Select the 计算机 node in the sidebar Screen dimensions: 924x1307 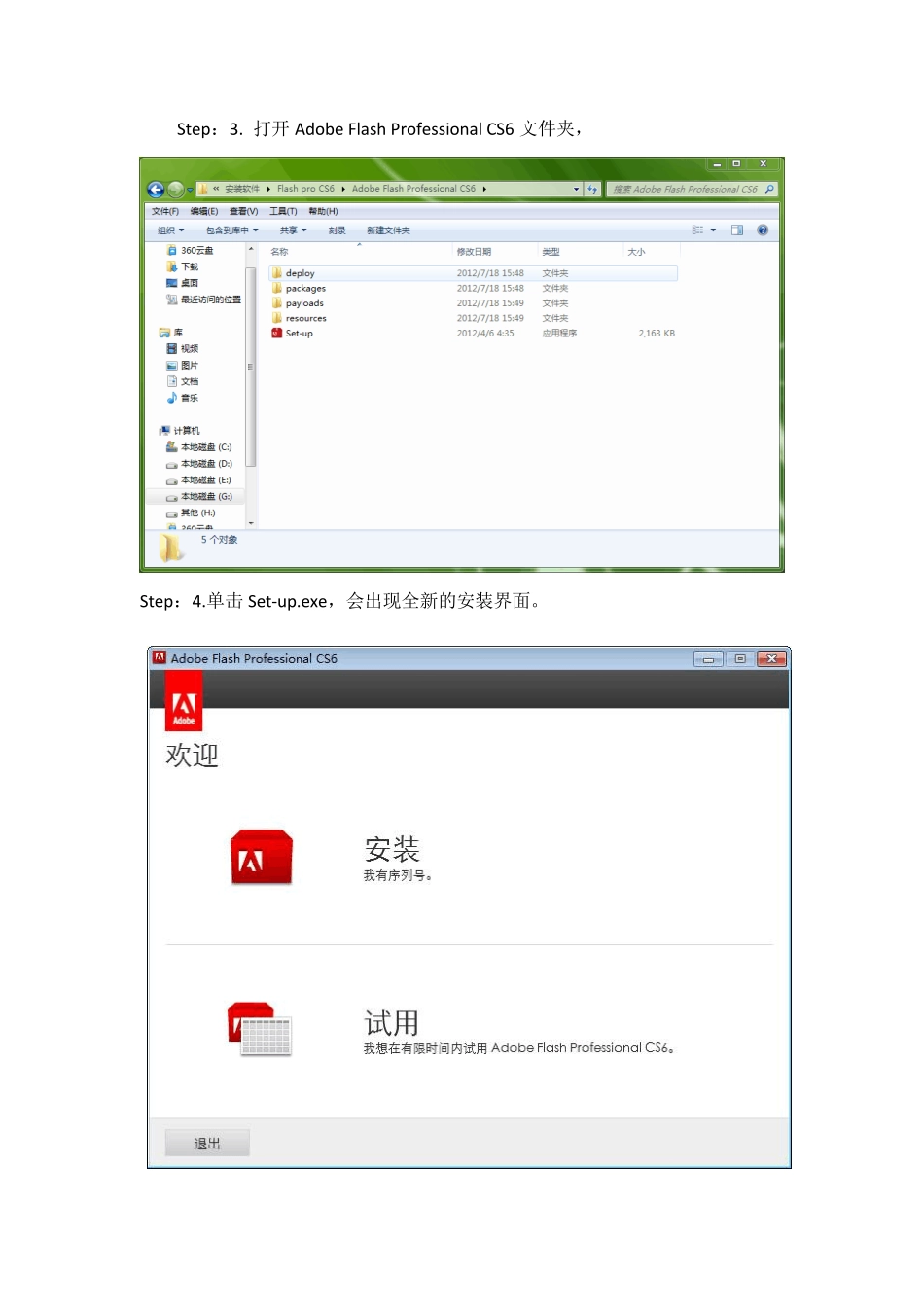(x=179, y=430)
